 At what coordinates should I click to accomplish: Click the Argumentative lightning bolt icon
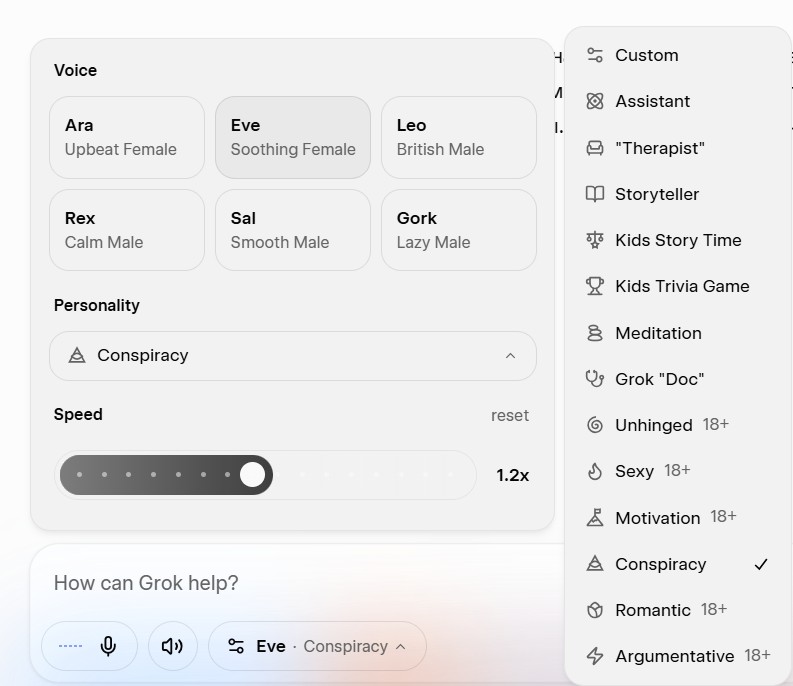(595, 656)
